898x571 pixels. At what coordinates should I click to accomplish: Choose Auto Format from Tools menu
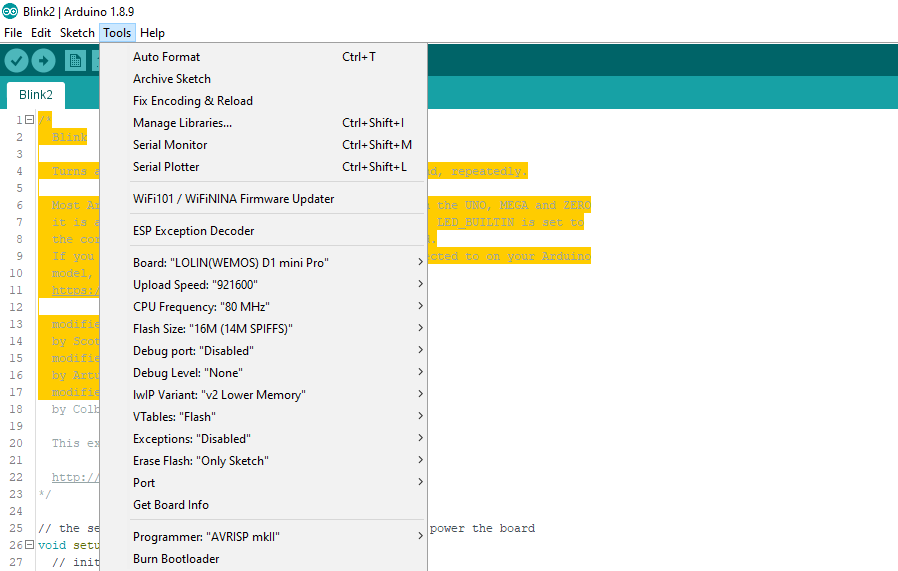pos(263,57)
